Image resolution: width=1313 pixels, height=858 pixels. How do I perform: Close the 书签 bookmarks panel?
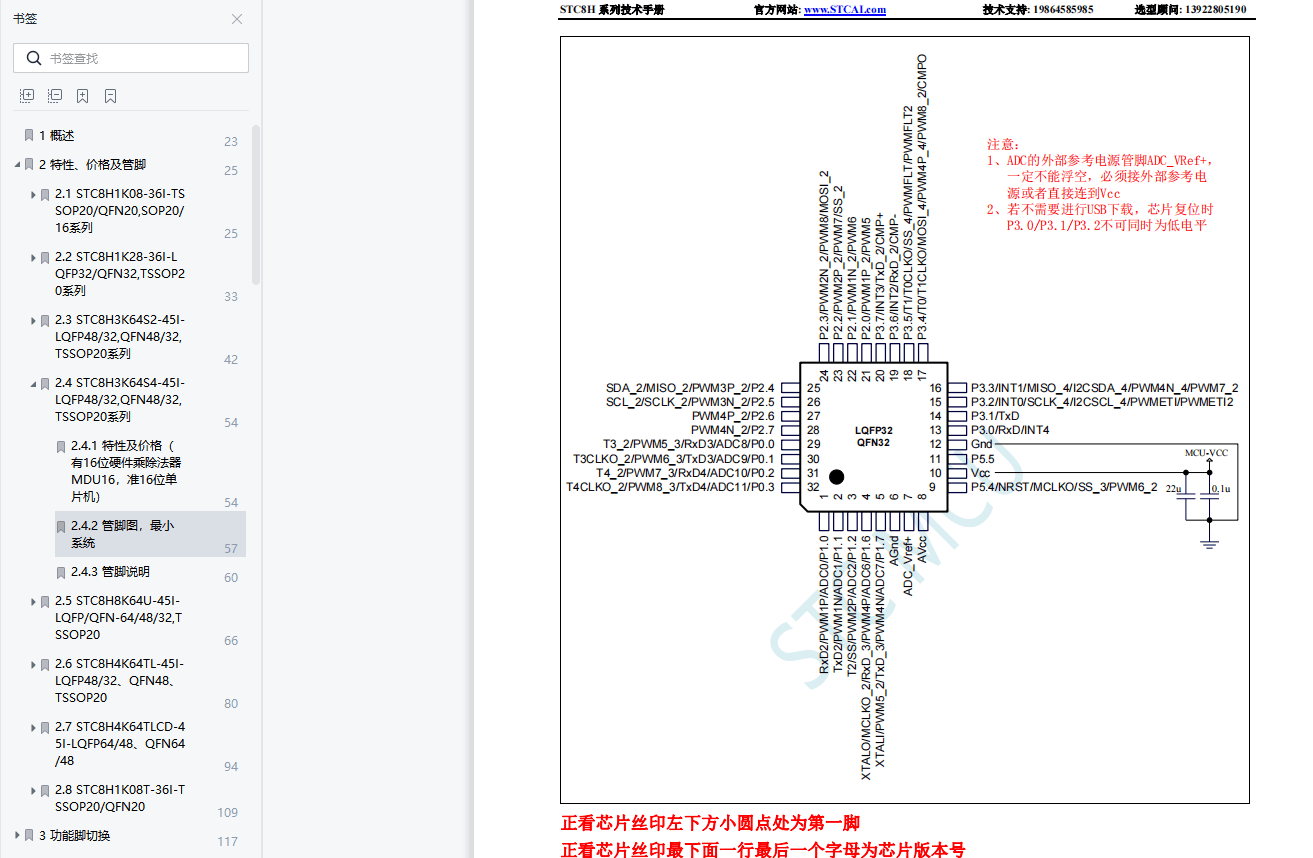[237, 19]
